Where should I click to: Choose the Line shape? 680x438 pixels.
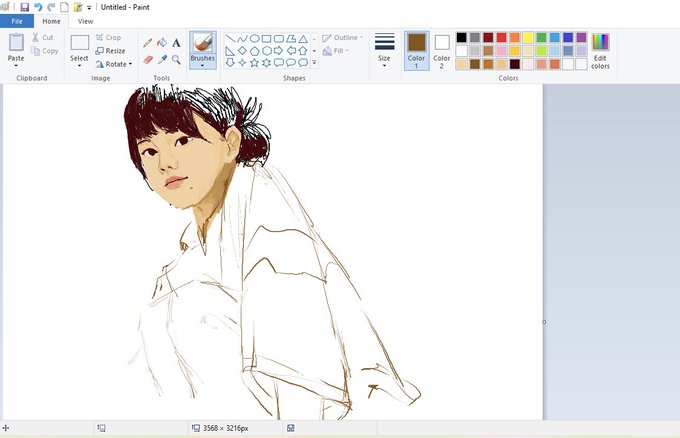[x=230, y=39]
